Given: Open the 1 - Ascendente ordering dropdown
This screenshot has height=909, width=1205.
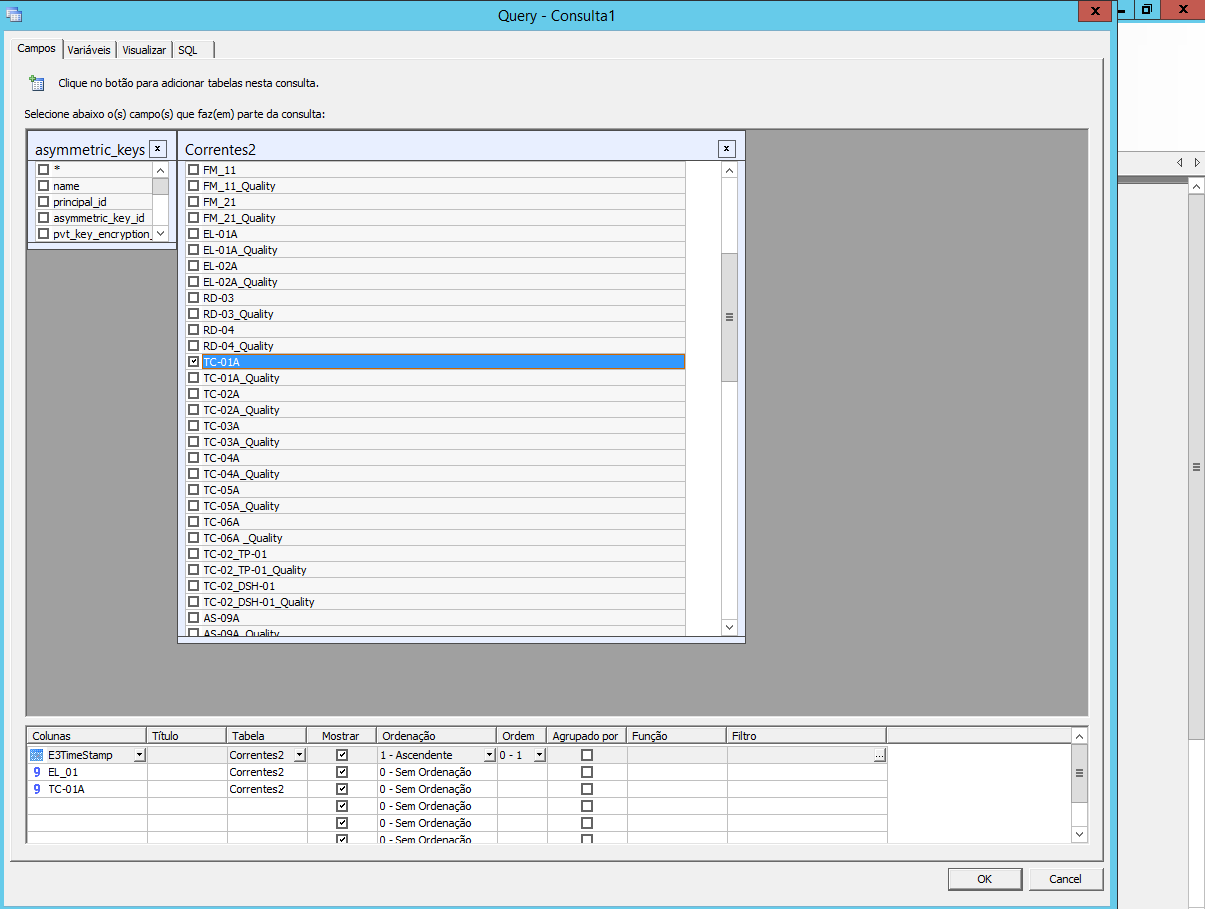Looking at the screenshot, I should (x=489, y=755).
